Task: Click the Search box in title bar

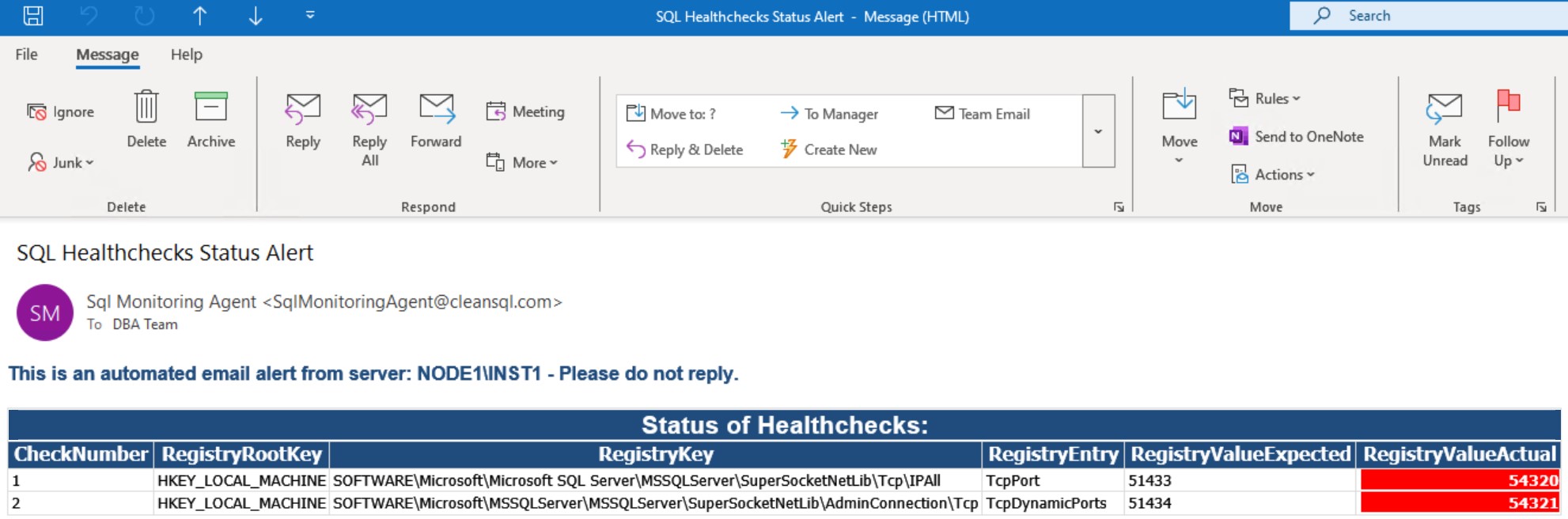Action: tap(1428, 16)
